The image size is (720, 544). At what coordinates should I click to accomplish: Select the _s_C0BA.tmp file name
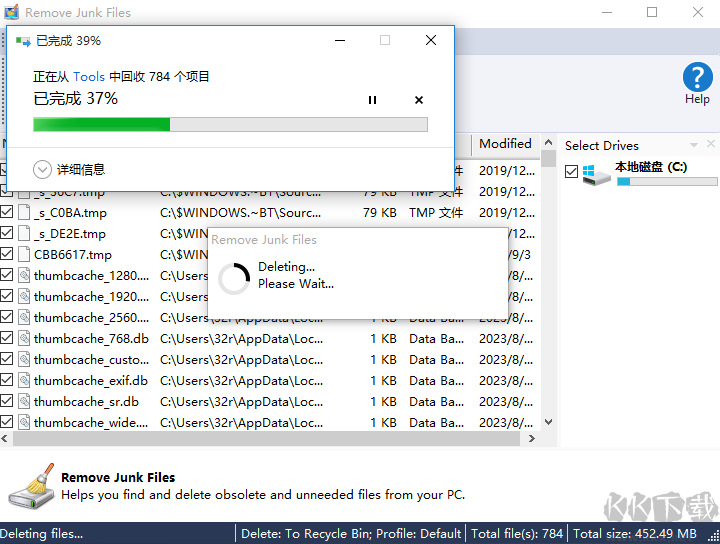[70, 213]
